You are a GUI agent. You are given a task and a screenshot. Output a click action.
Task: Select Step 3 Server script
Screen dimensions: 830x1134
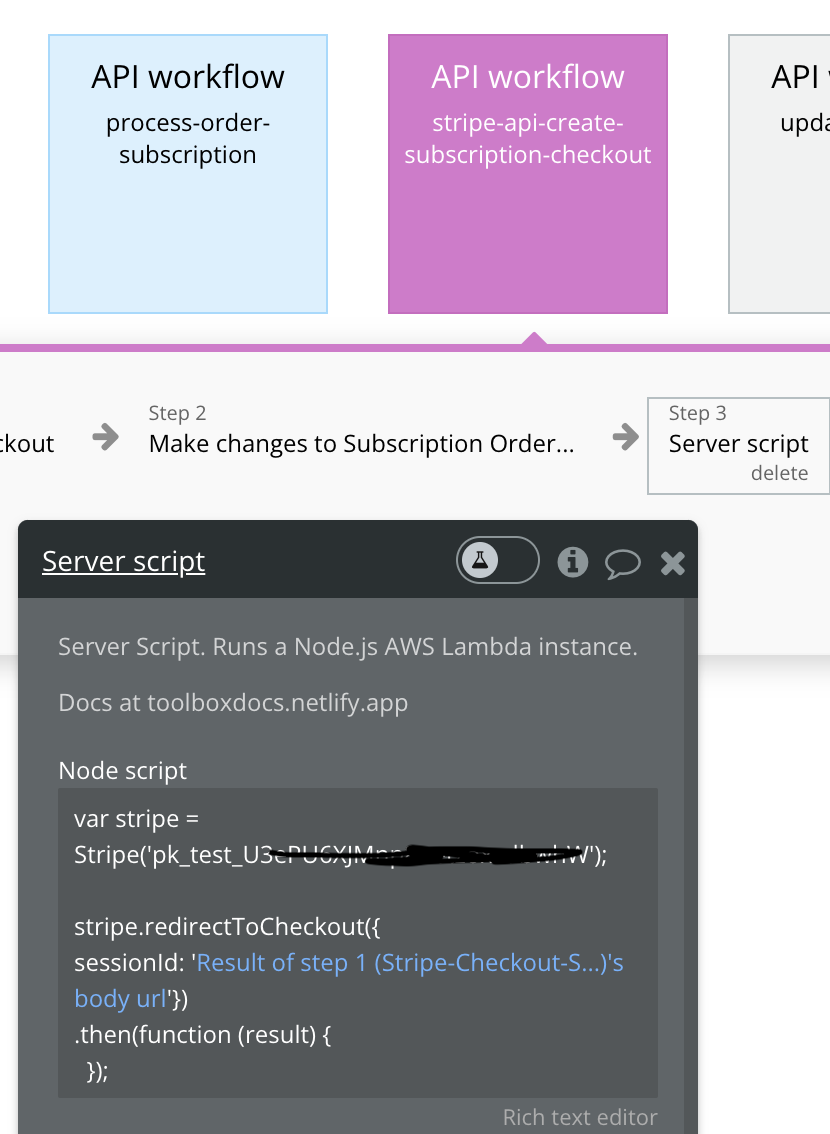click(x=738, y=443)
